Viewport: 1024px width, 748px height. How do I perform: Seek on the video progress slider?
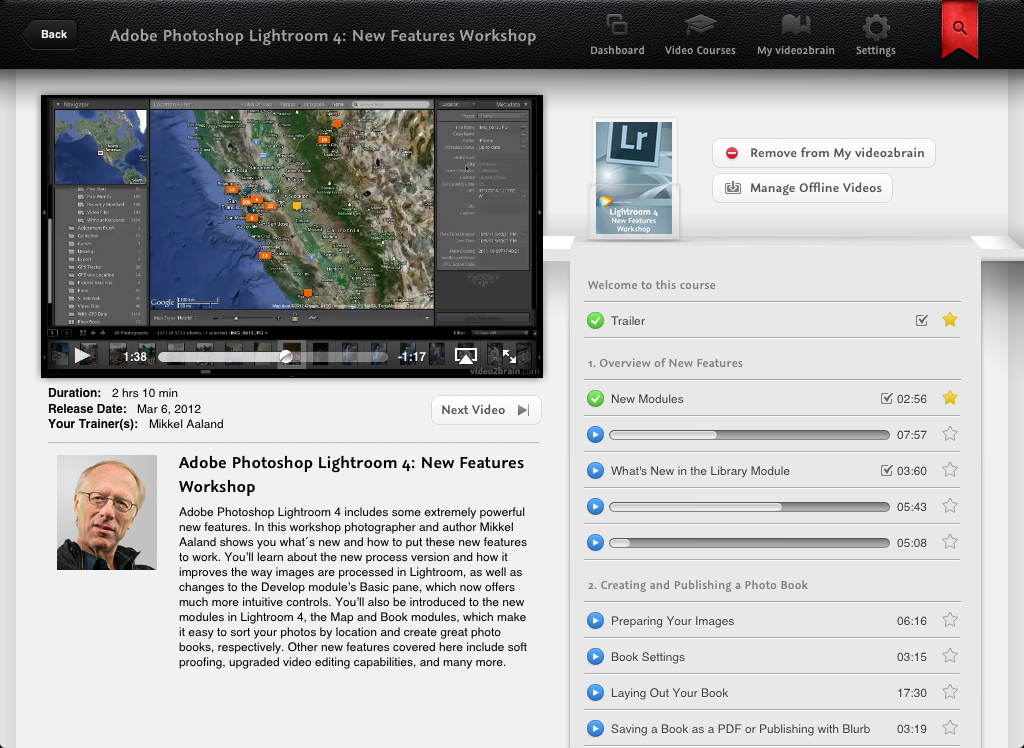point(273,357)
